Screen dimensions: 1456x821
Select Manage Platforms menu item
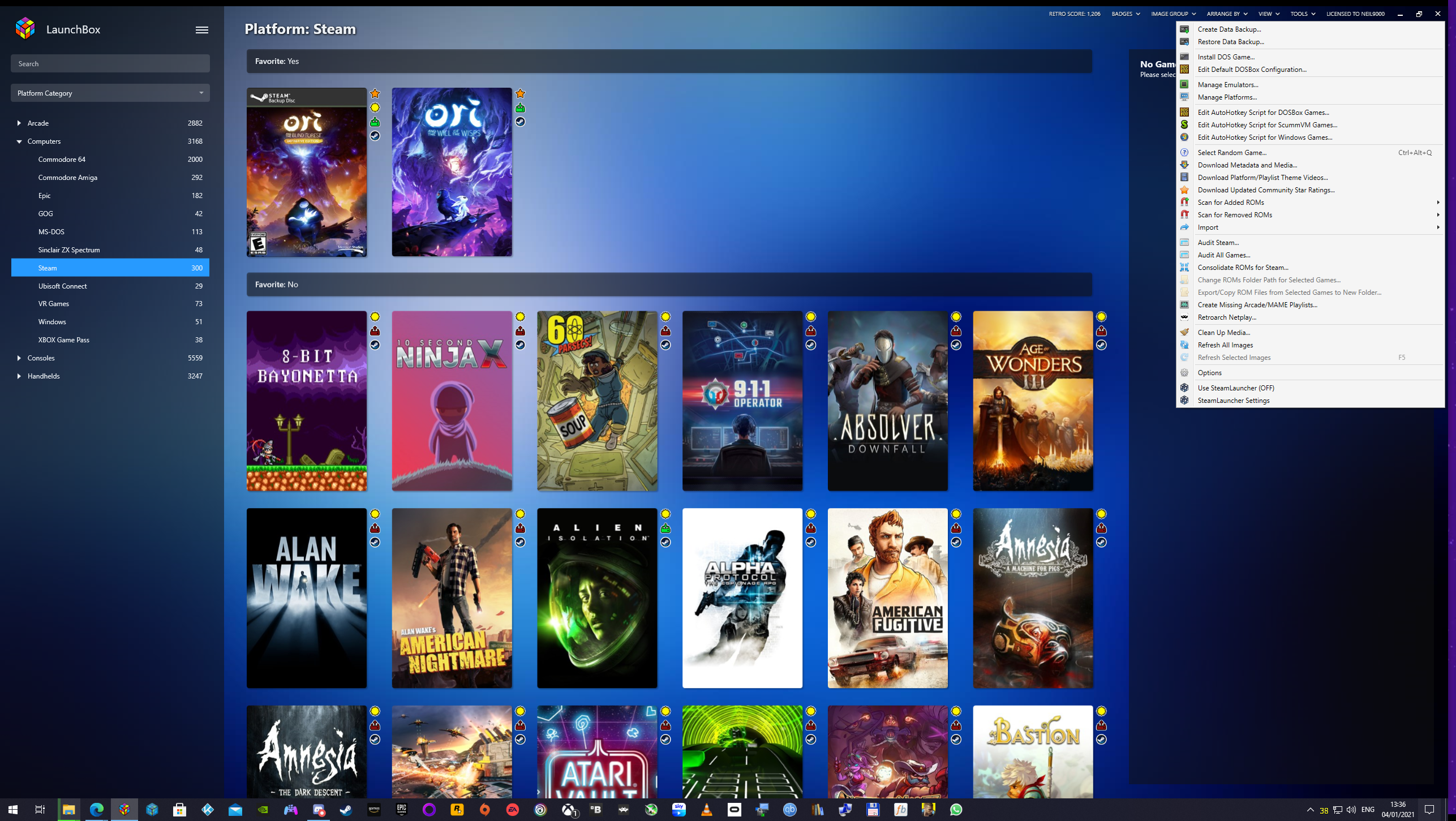coord(1311,97)
